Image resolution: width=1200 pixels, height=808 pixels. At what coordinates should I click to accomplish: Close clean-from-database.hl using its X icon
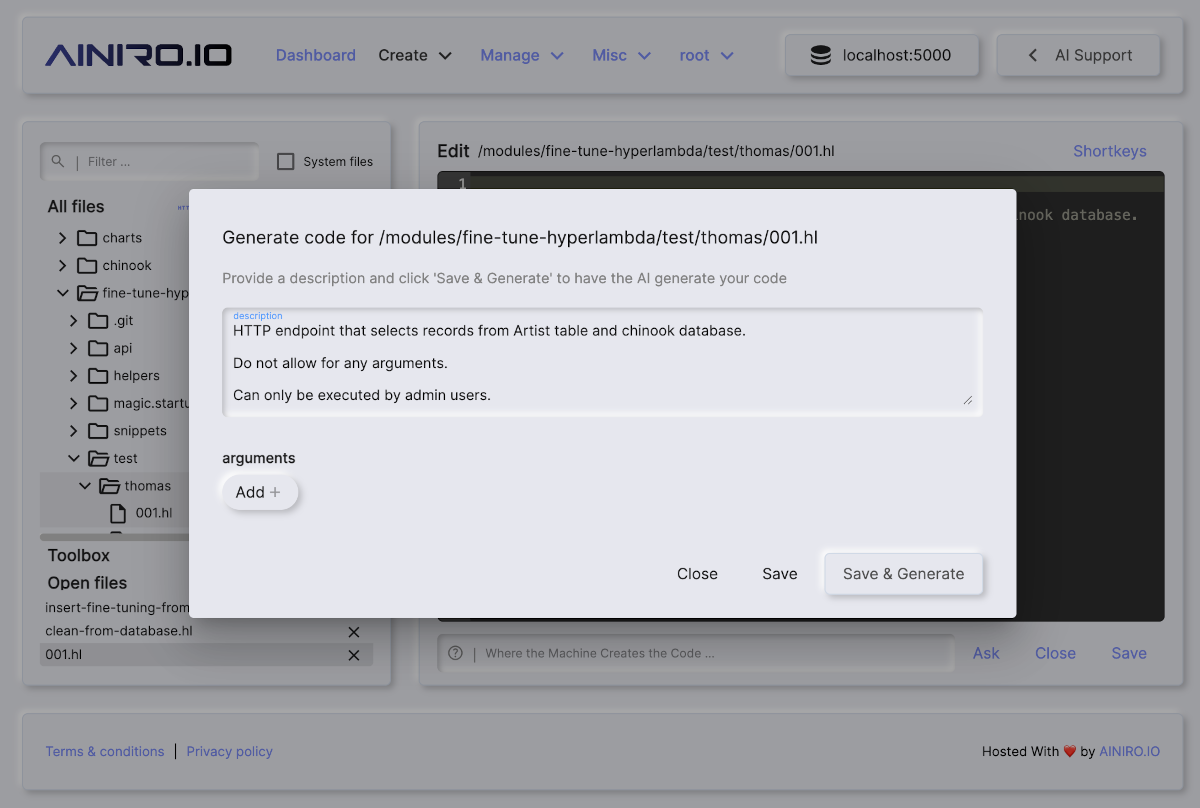[x=354, y=631]
